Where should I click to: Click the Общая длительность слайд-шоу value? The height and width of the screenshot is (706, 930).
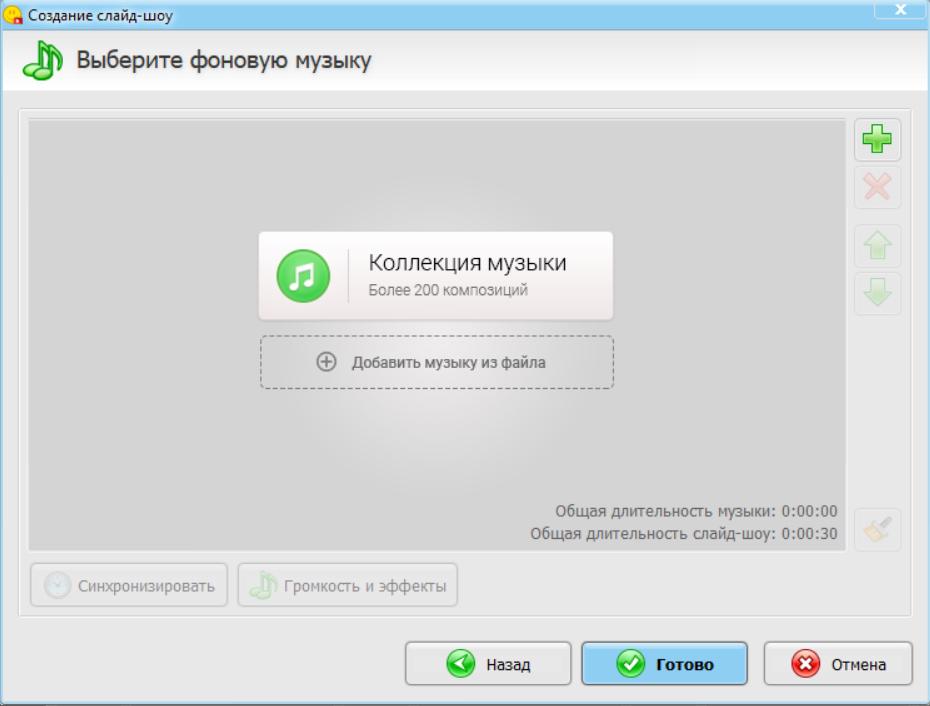(x=809, y=533)
